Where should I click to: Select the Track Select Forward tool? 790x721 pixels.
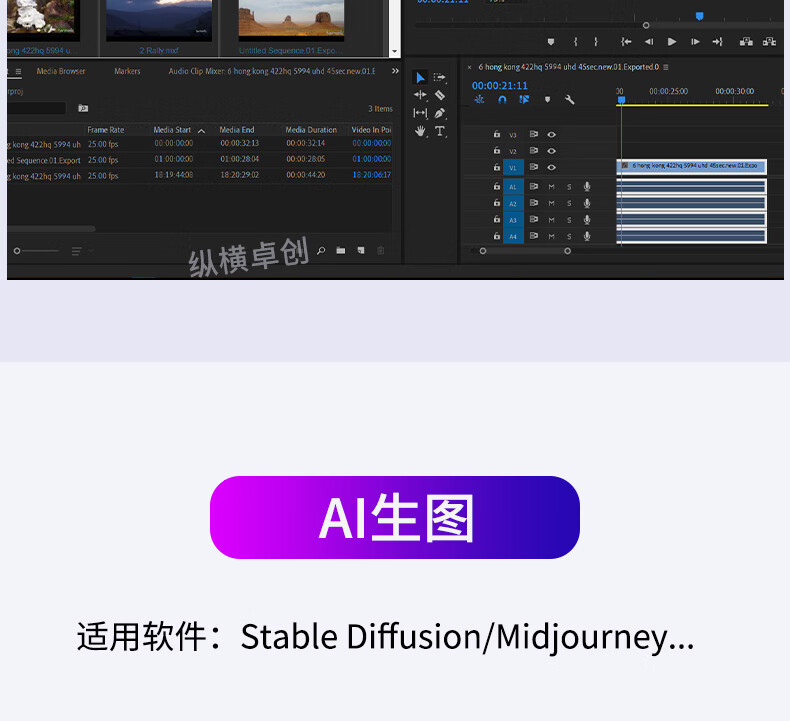tap(439, 77)
